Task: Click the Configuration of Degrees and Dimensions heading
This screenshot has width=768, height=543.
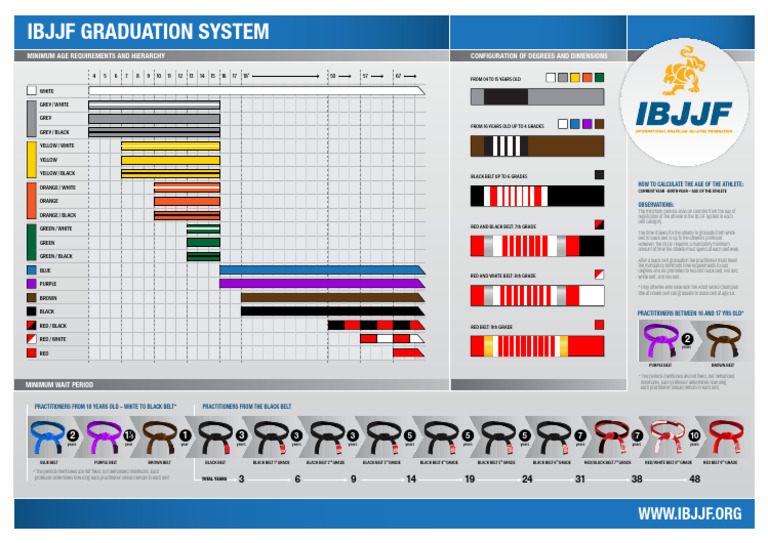Action: click(x=539, y=56)
